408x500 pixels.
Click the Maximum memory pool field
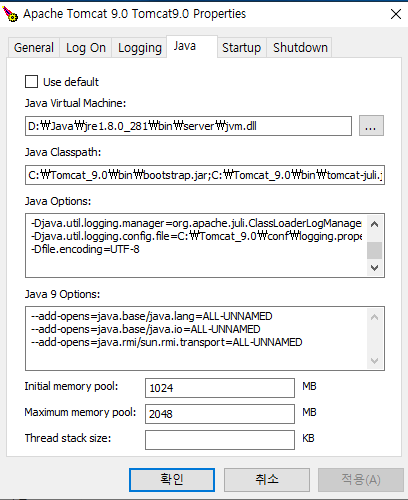[220, 414]
